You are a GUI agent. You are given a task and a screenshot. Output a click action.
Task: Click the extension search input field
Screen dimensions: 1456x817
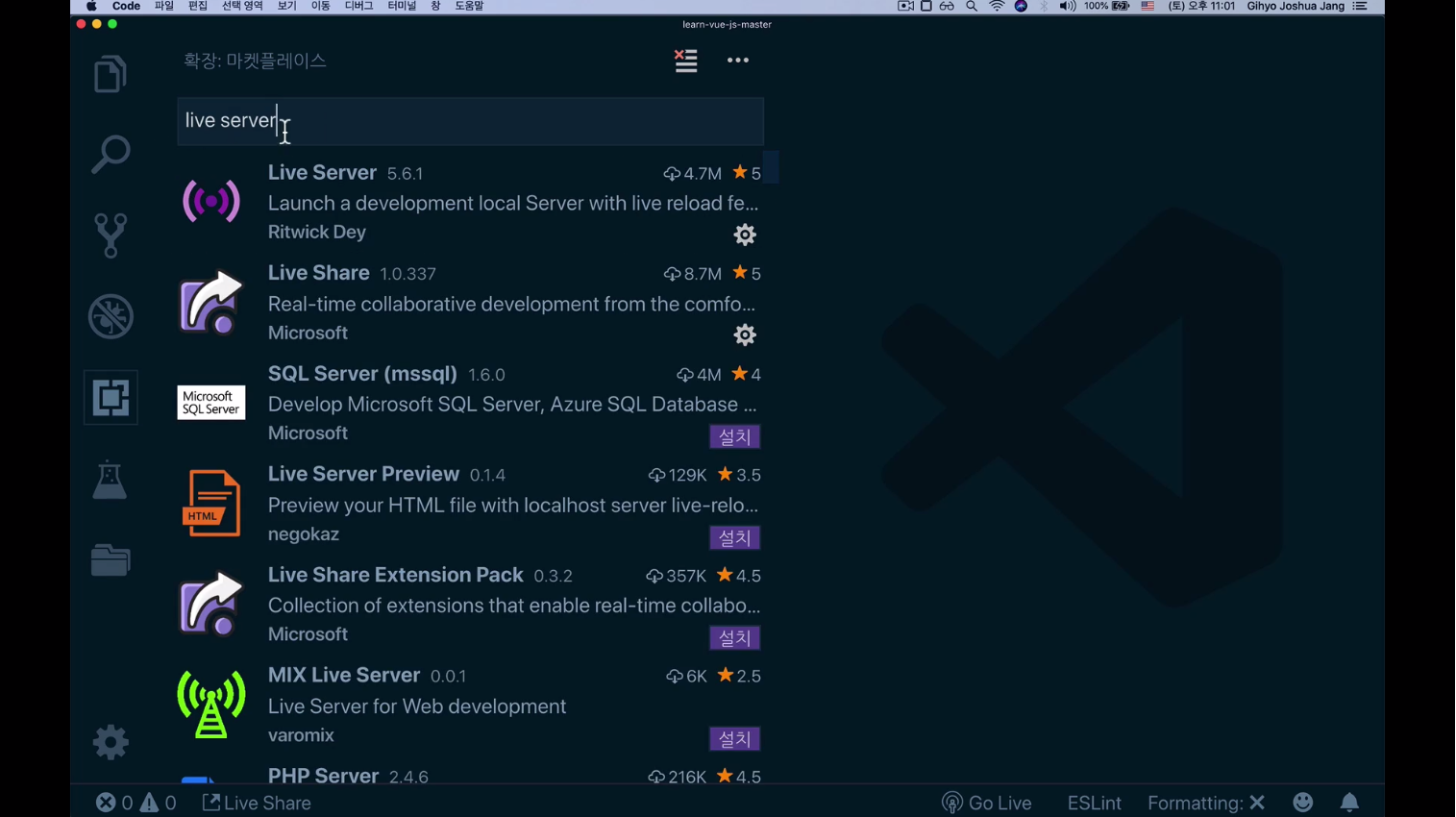470,121
